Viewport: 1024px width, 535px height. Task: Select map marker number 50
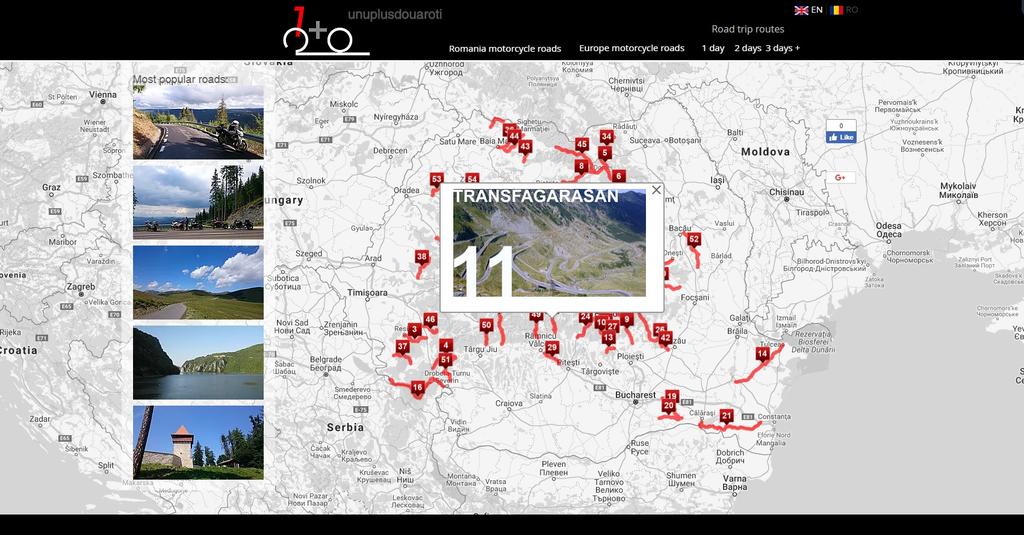click(x=486, y=325)
